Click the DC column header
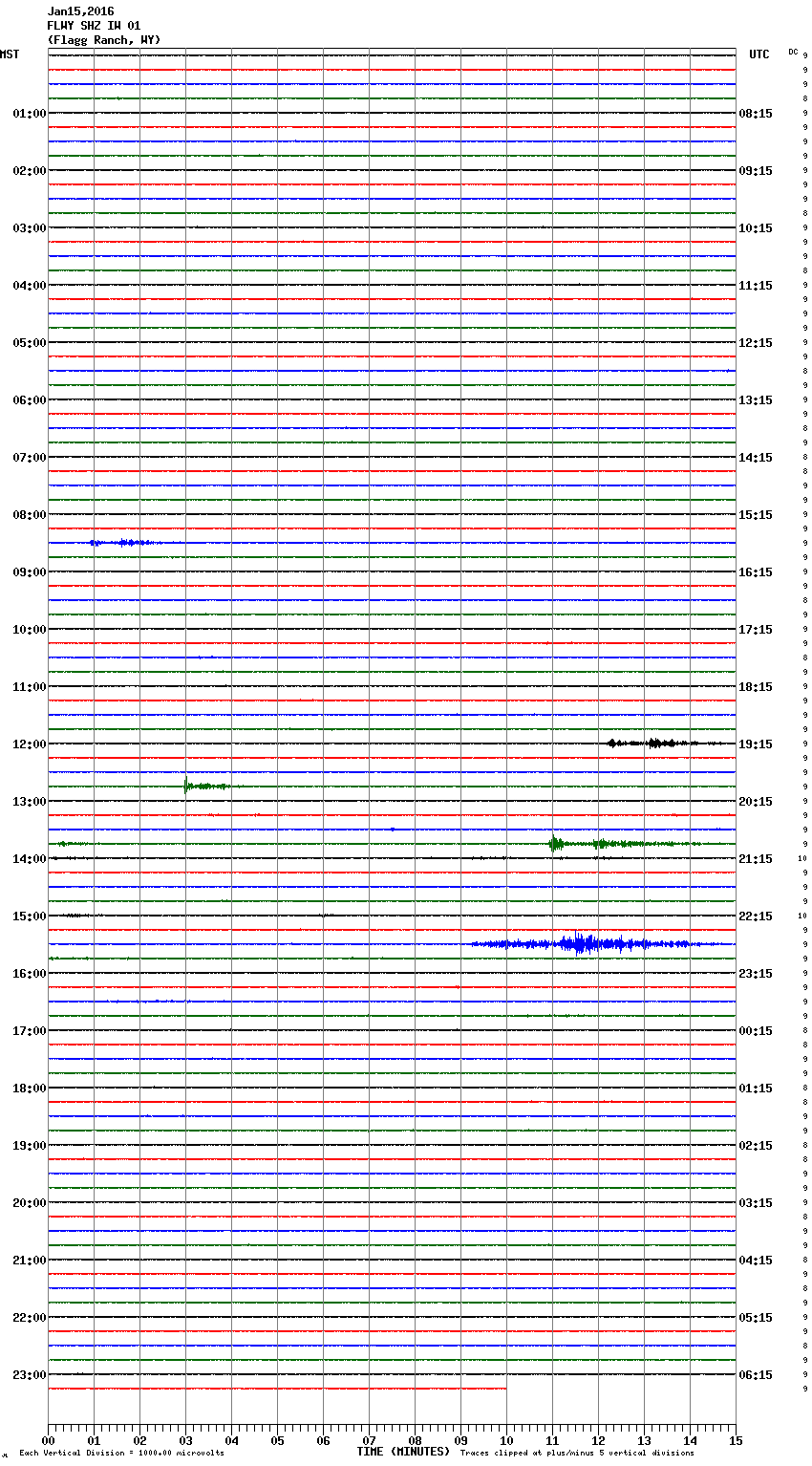The height and width of the screenshot is (1466, 812). pyautogui.click(x=793, y=52)
